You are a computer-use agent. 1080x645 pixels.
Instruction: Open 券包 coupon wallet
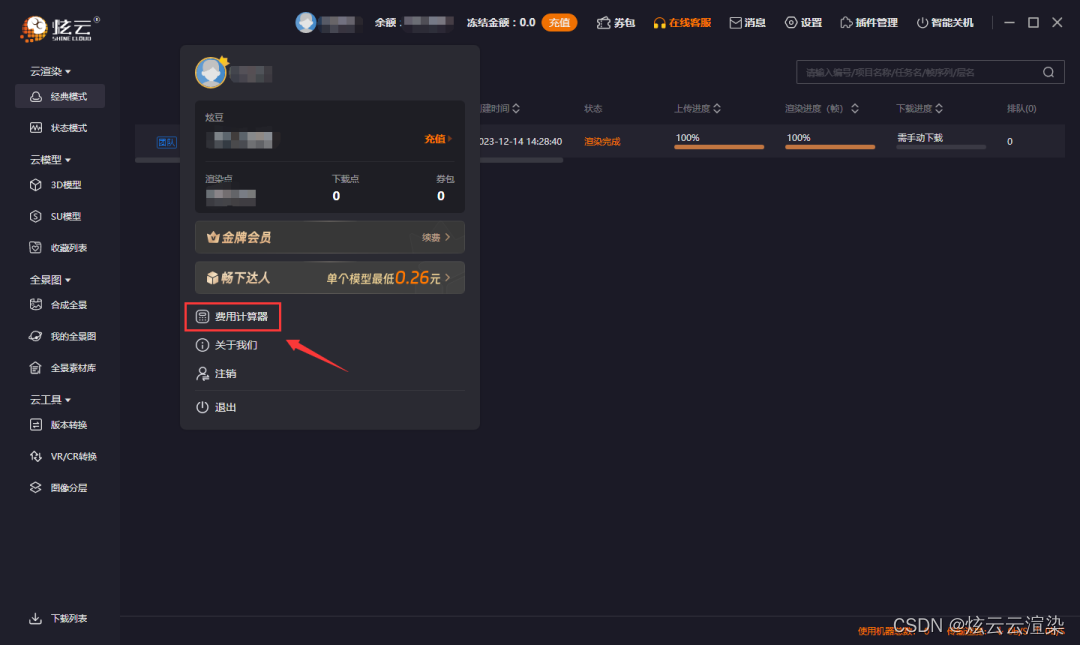click(616, 23)
